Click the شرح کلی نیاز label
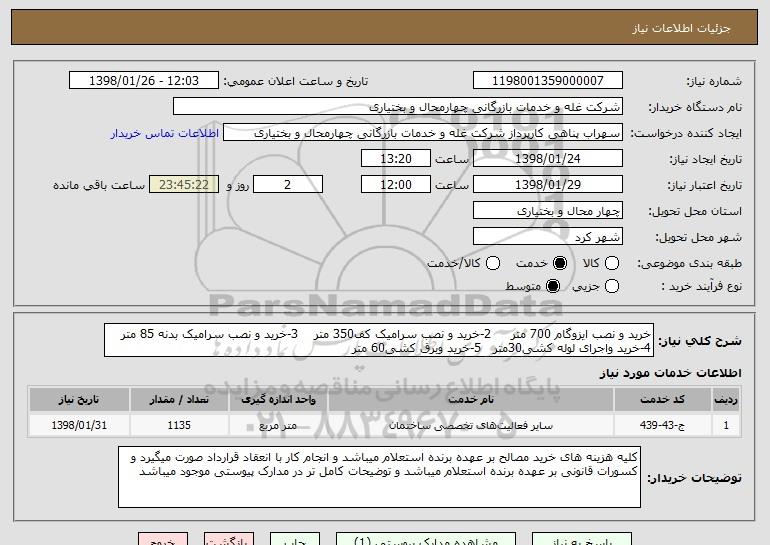 pos(700,341)
